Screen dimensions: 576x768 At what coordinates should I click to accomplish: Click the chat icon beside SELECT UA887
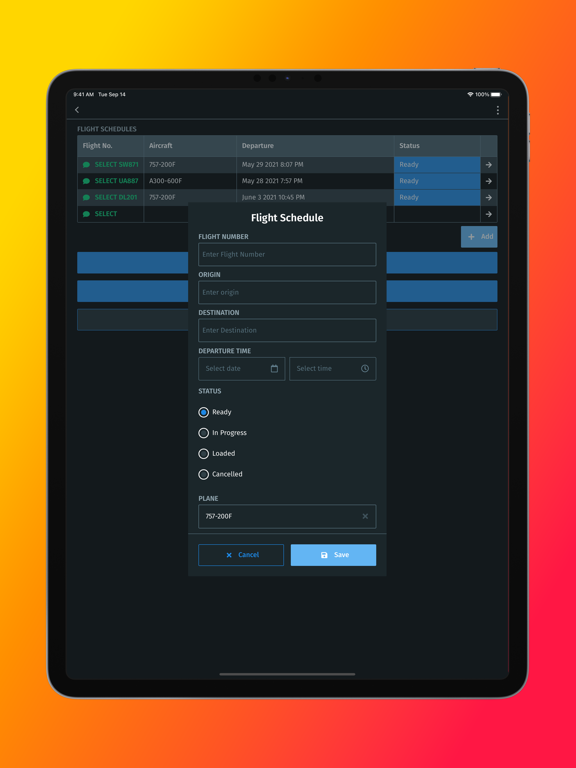86,181
